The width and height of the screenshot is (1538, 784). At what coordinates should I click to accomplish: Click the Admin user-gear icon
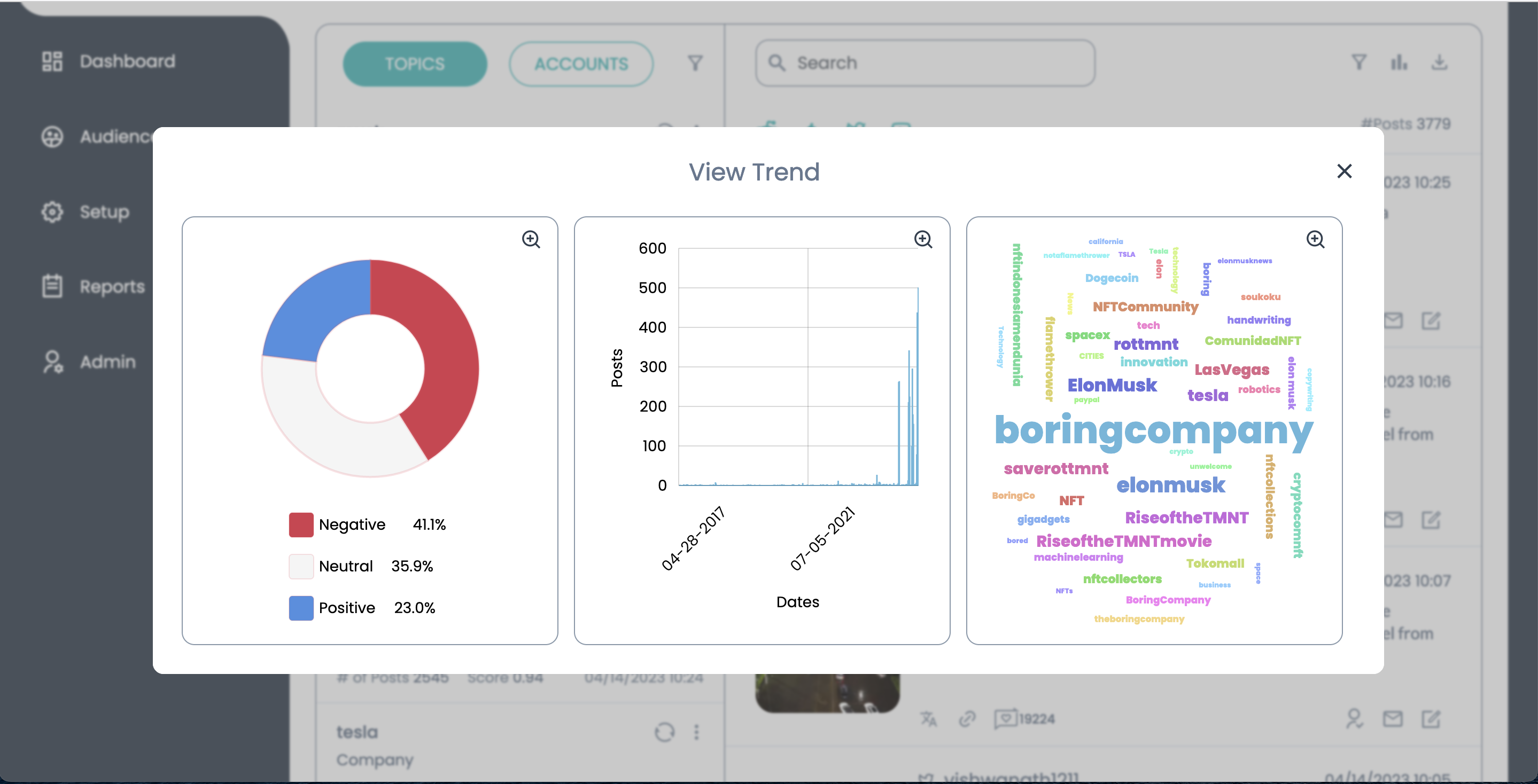[52, 362]
